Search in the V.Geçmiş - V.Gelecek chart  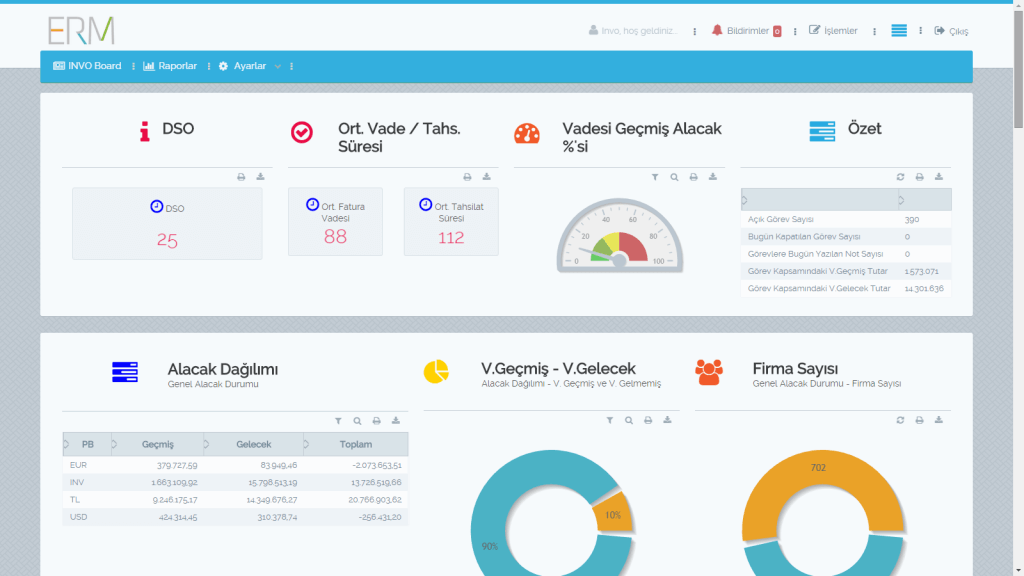click(x=629, y=421)
